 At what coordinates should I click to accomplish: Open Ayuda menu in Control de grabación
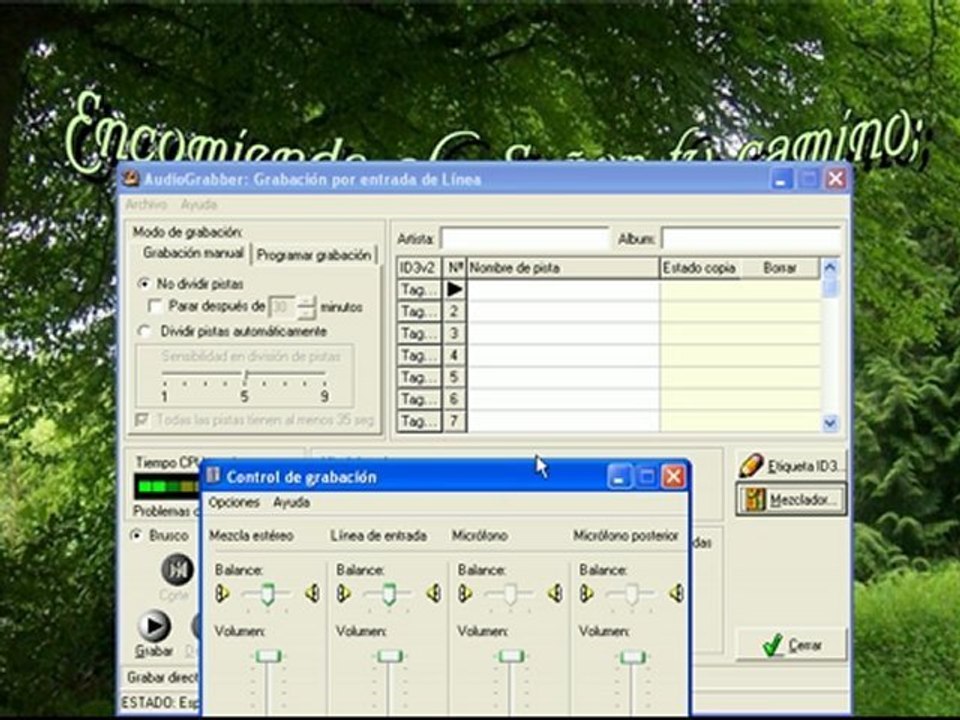click(x=291, y=503)
